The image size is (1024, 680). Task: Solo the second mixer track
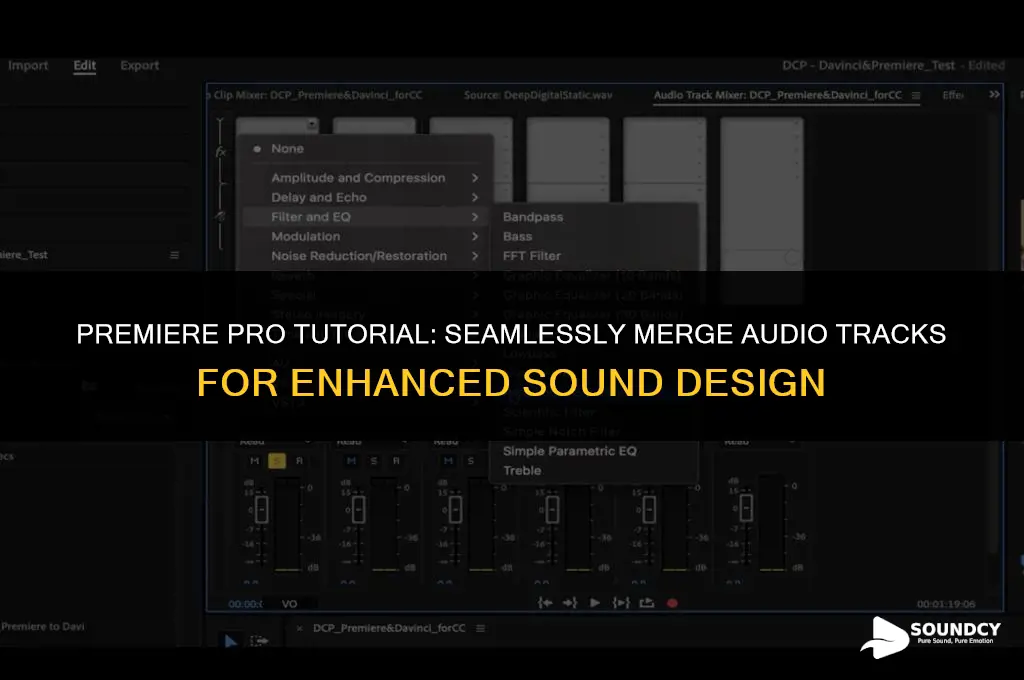[374, 461]
